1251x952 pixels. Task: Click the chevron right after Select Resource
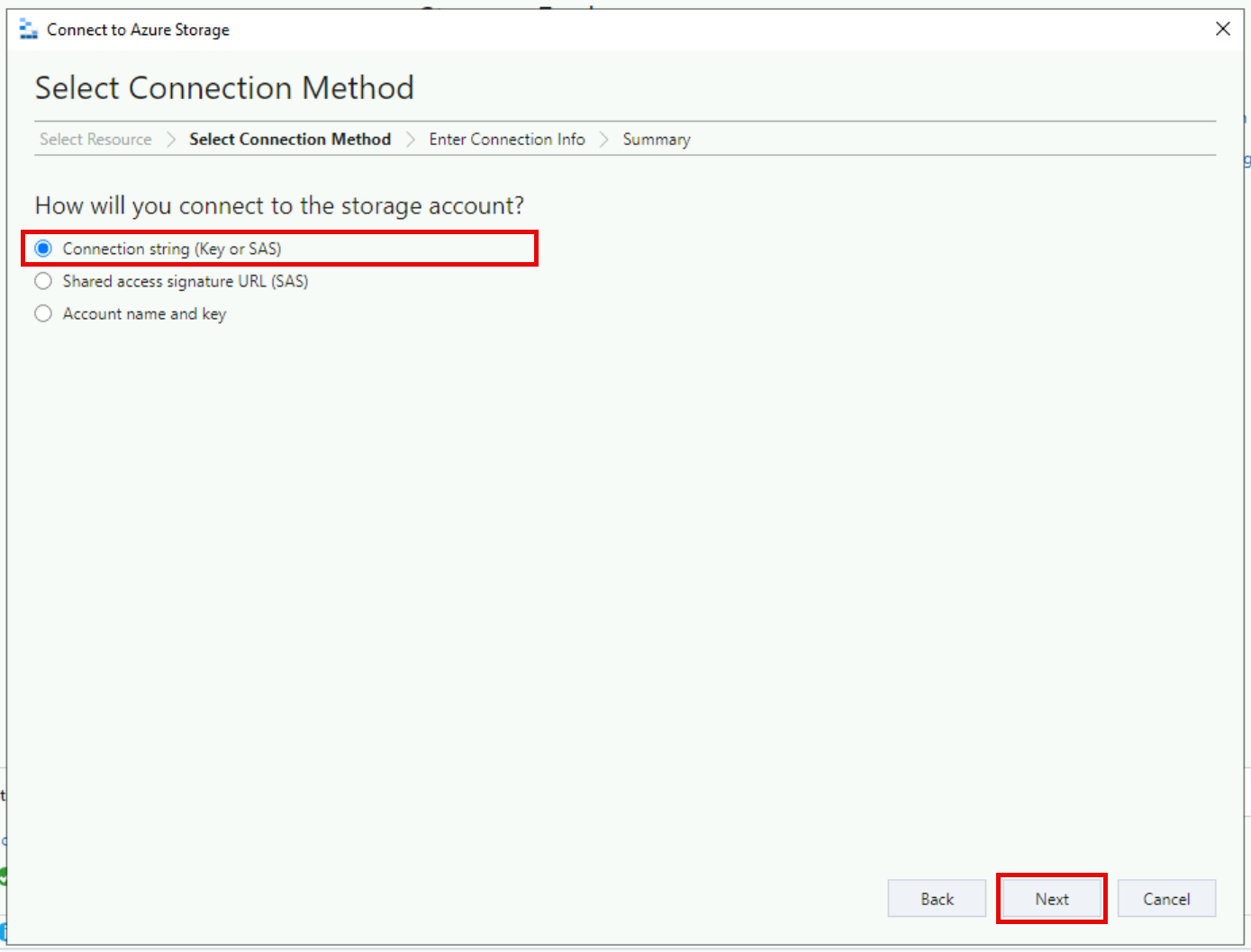point(171,140)
